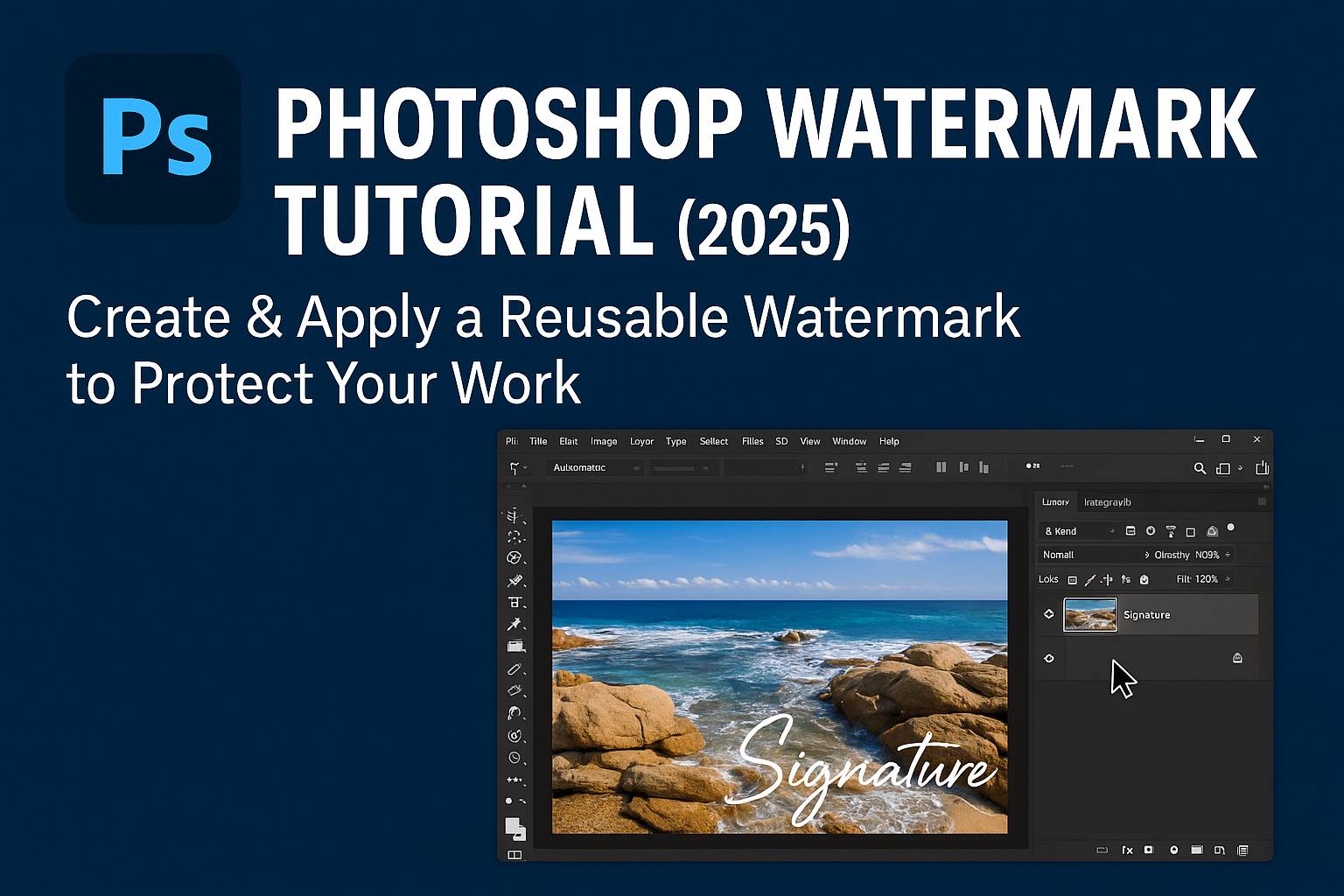Click the circular adjustment layer icon in Layers footer
Screen dimensions: 1344x896
(1173, 850)
